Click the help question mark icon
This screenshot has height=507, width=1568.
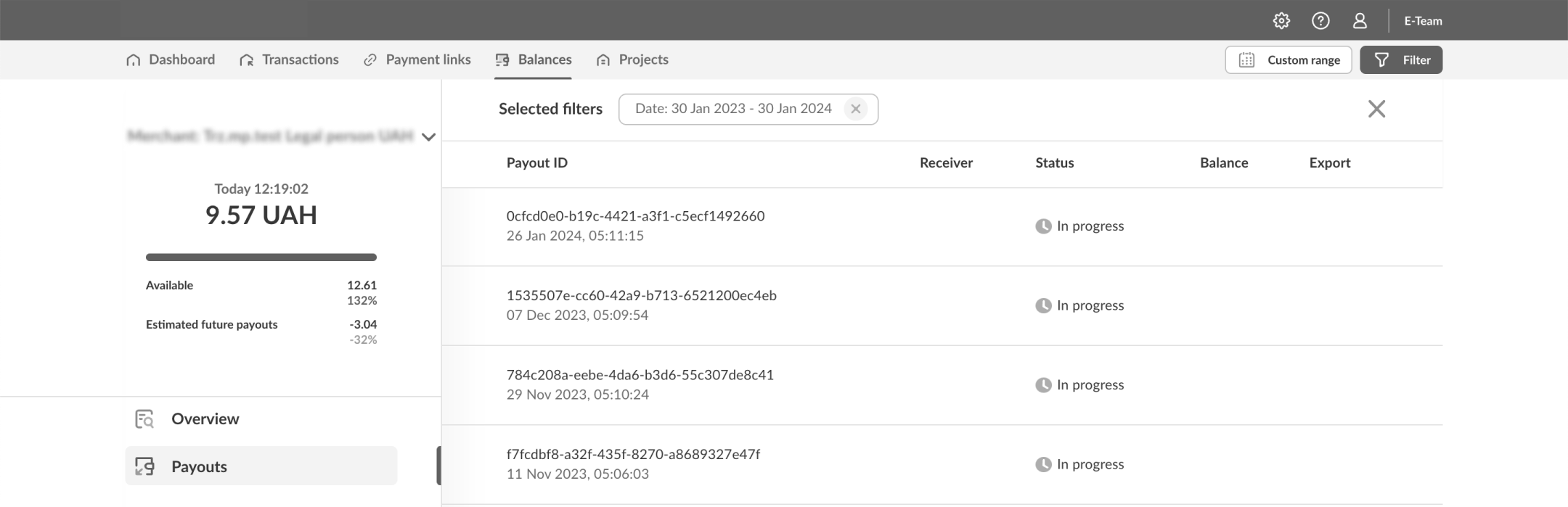pyautogui.click(x=1320, y=21)
